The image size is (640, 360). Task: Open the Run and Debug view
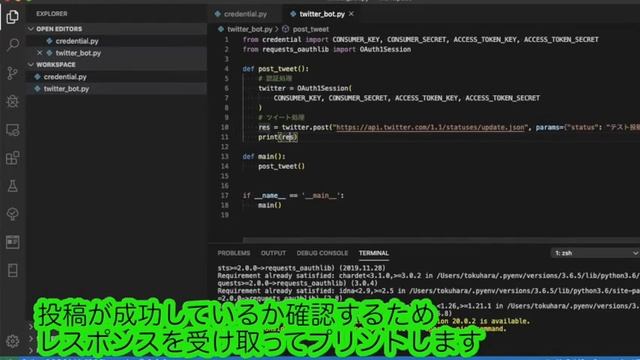pyautogui.click(x=13, y=101)
